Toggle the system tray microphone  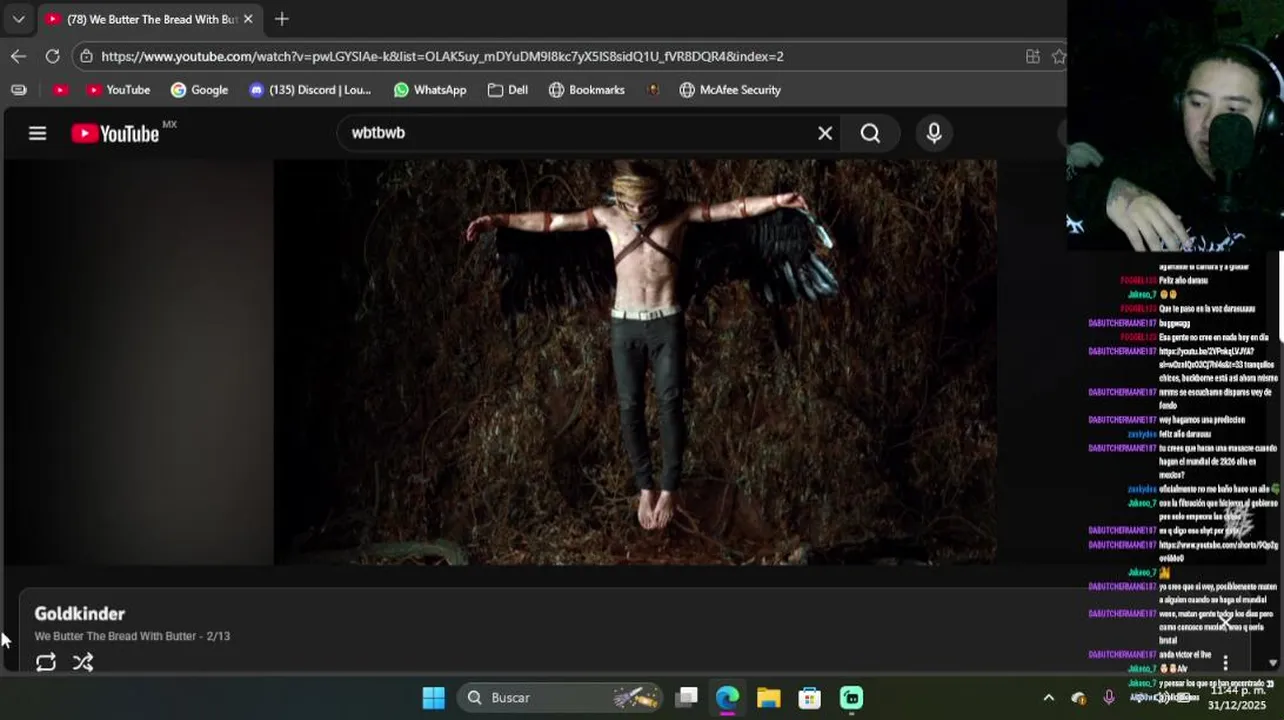pyautogui.click(x=1109, y=697)
